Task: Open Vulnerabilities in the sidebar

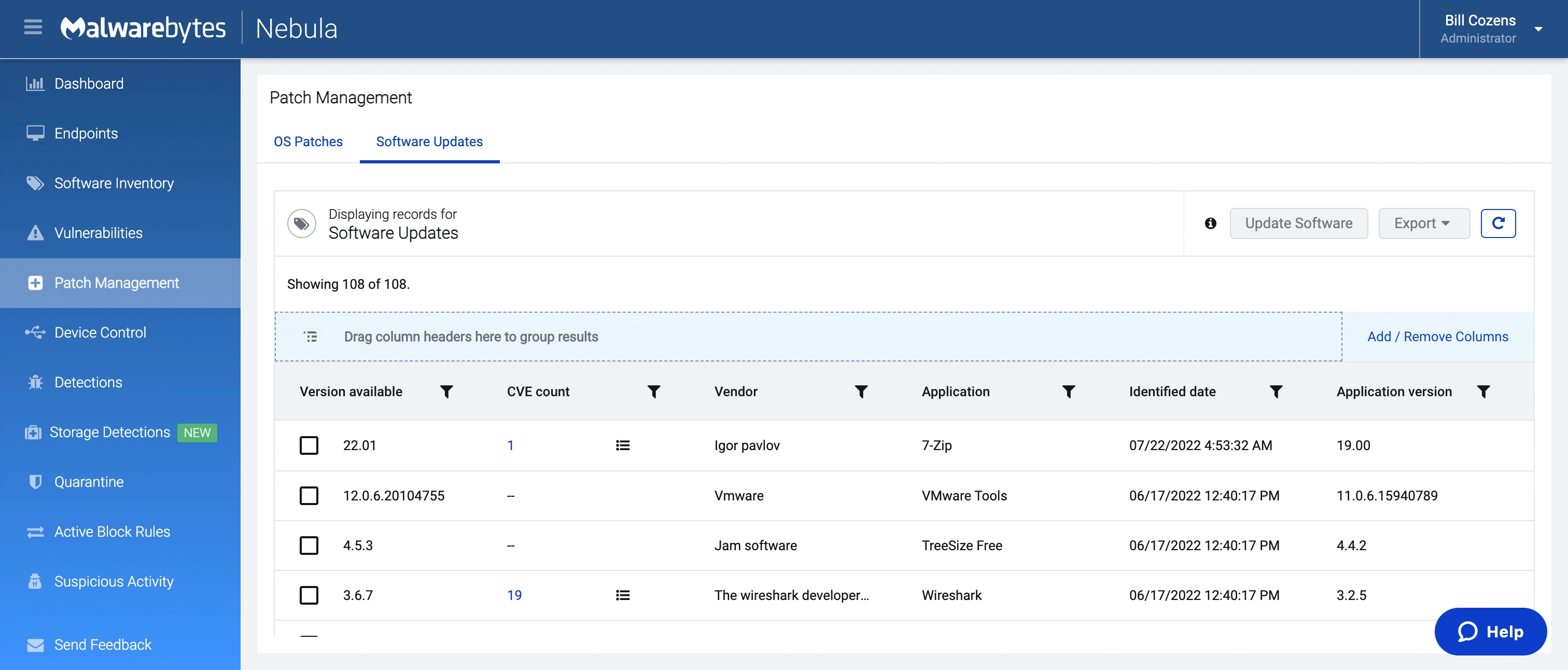Action: click(98, 232)
